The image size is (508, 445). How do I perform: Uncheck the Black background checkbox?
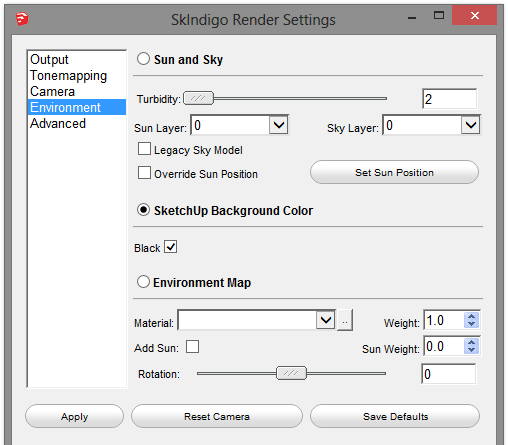171,247
